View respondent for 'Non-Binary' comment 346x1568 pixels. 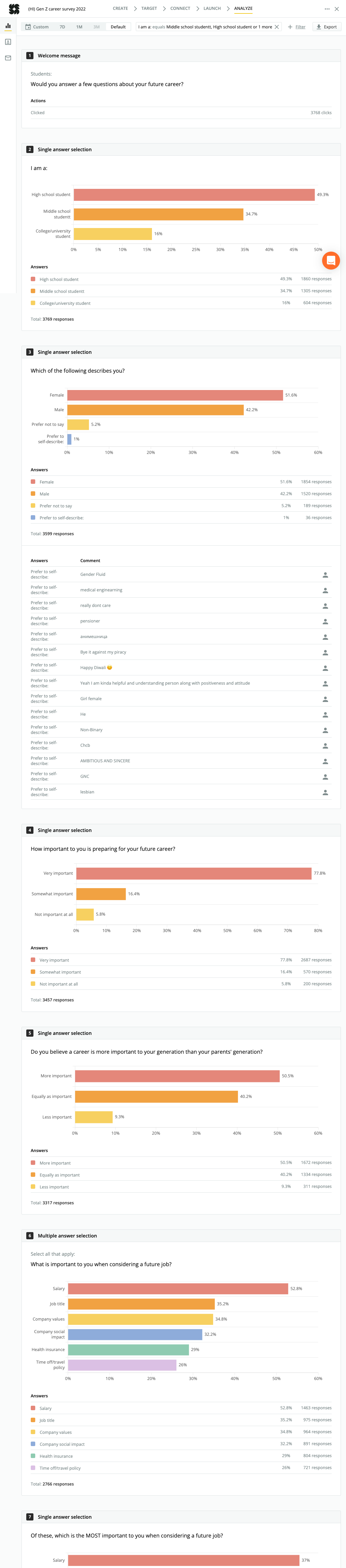[x=325, y=730]
